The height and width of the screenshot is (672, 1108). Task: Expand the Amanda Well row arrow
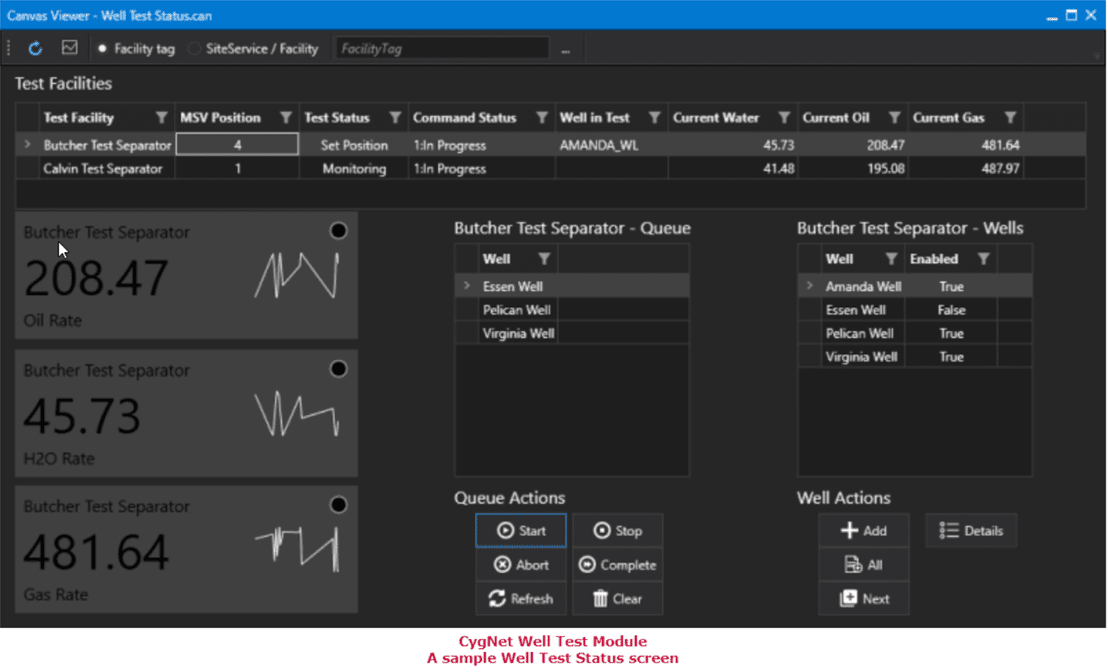click(809, 286)
